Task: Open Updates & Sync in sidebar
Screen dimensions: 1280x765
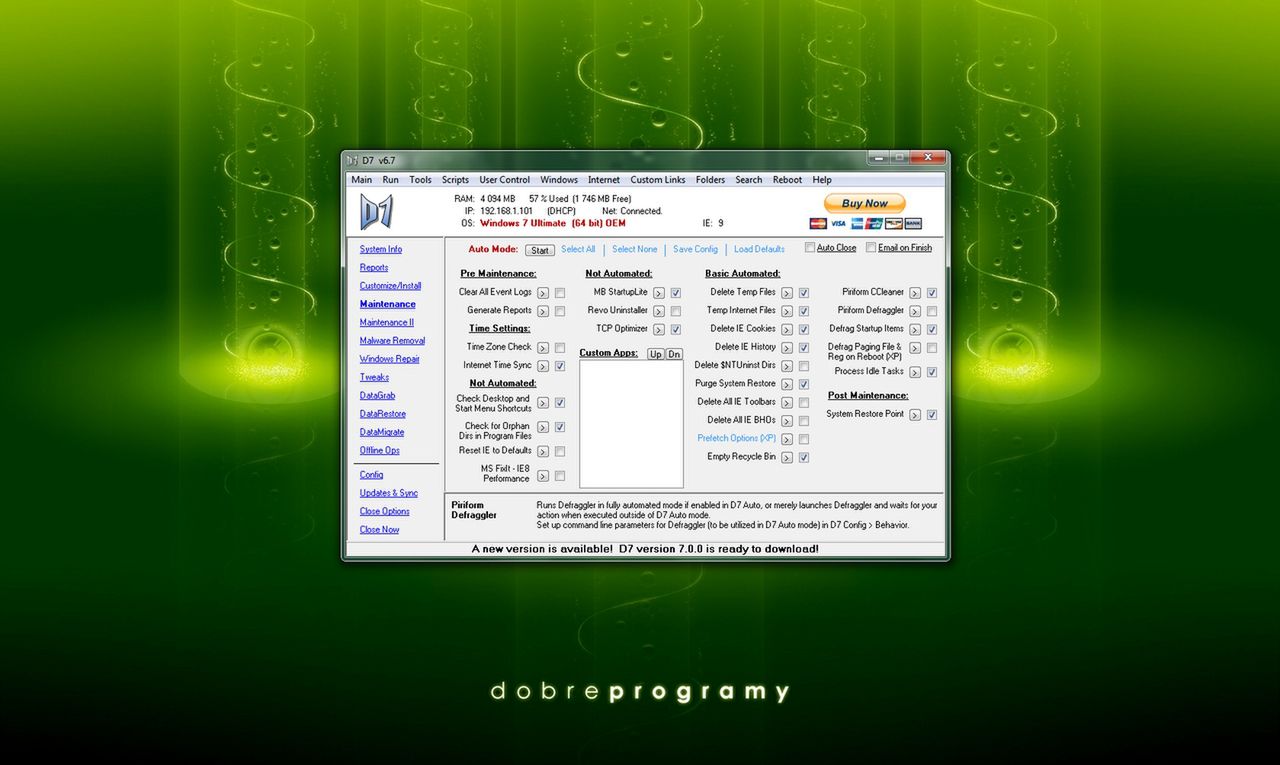Action: coord(389,493)
